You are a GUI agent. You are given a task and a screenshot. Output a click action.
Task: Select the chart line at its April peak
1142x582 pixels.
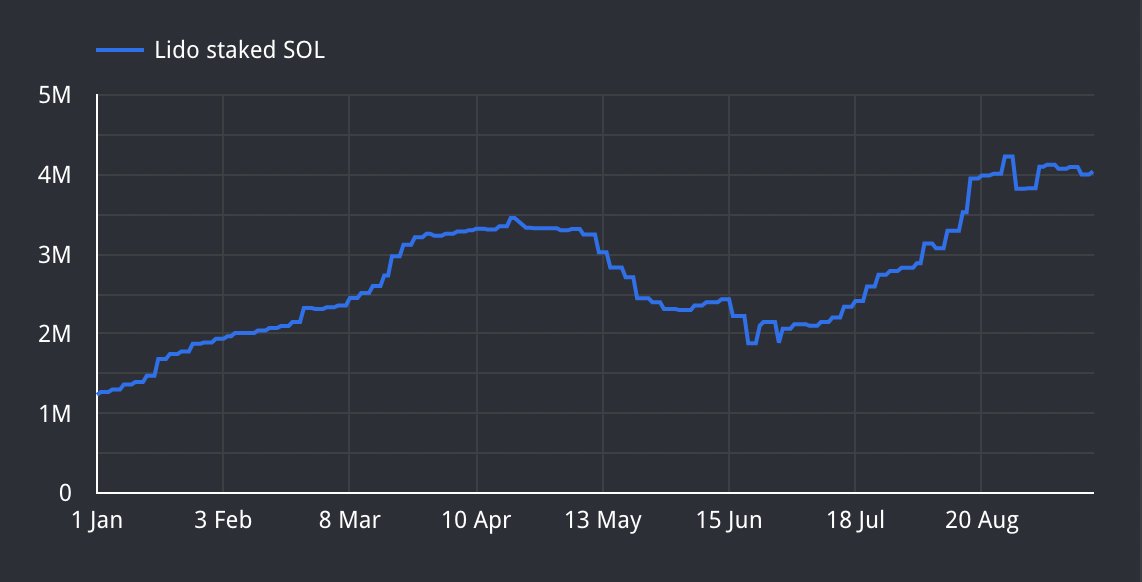point(514,217)
